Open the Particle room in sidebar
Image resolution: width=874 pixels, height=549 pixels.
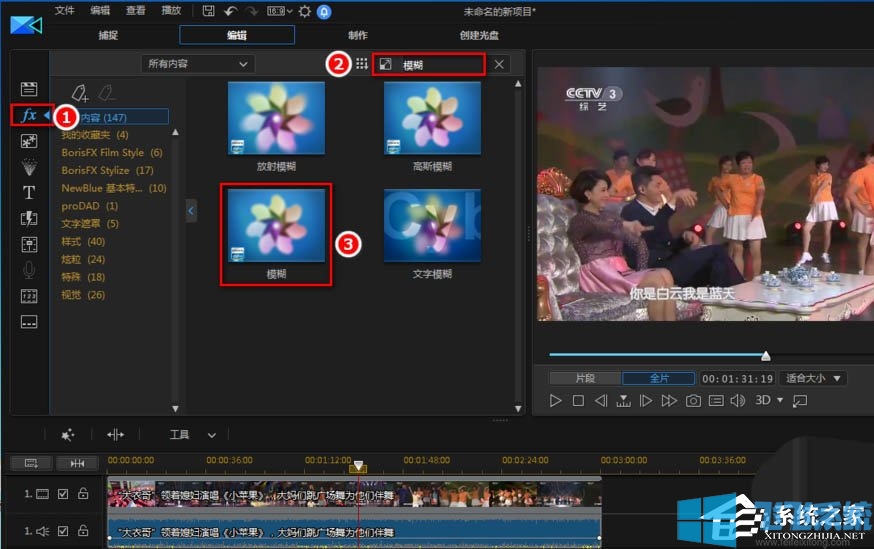29,166
